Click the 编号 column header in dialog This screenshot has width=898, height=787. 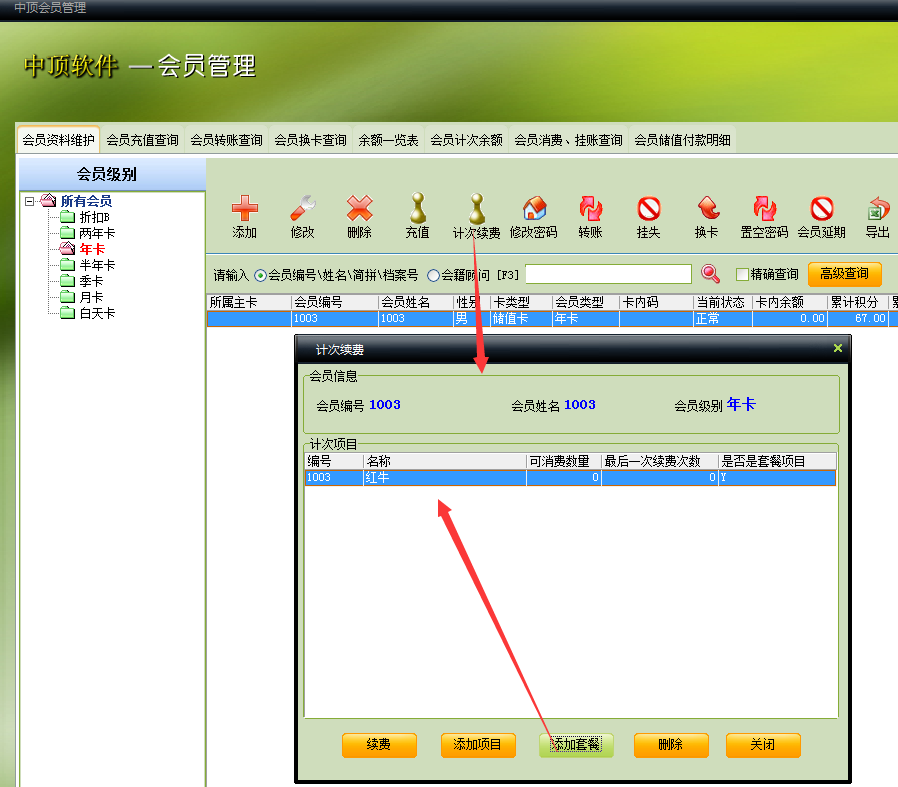point(334,461)
